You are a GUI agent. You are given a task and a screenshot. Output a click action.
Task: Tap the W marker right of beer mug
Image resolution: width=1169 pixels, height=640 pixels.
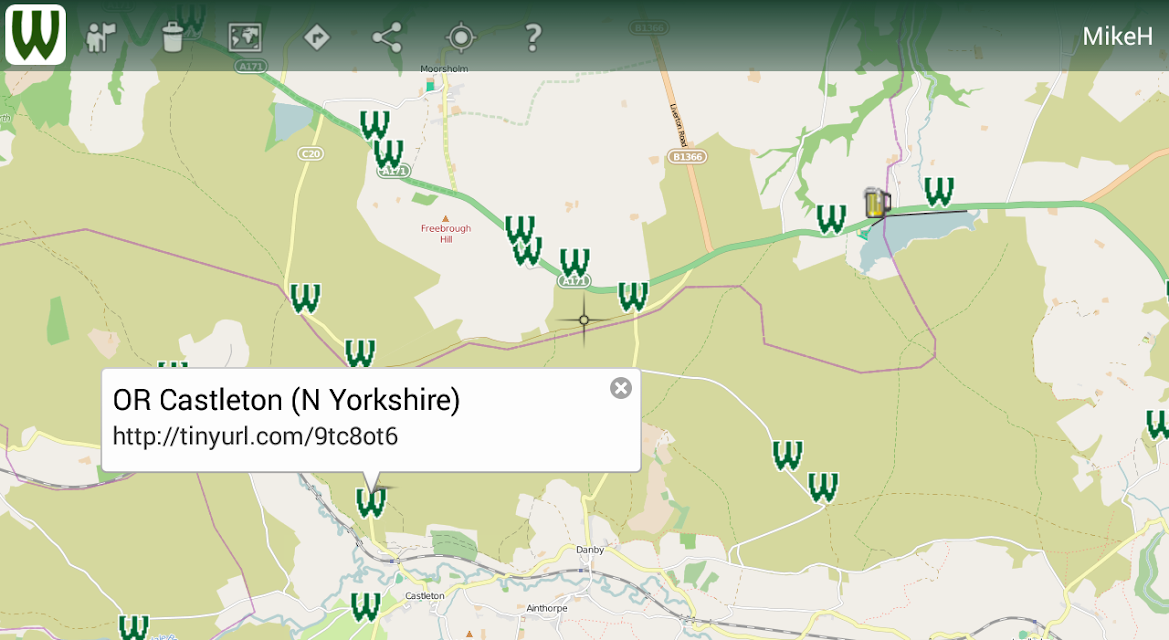click(x=939, y=192)
